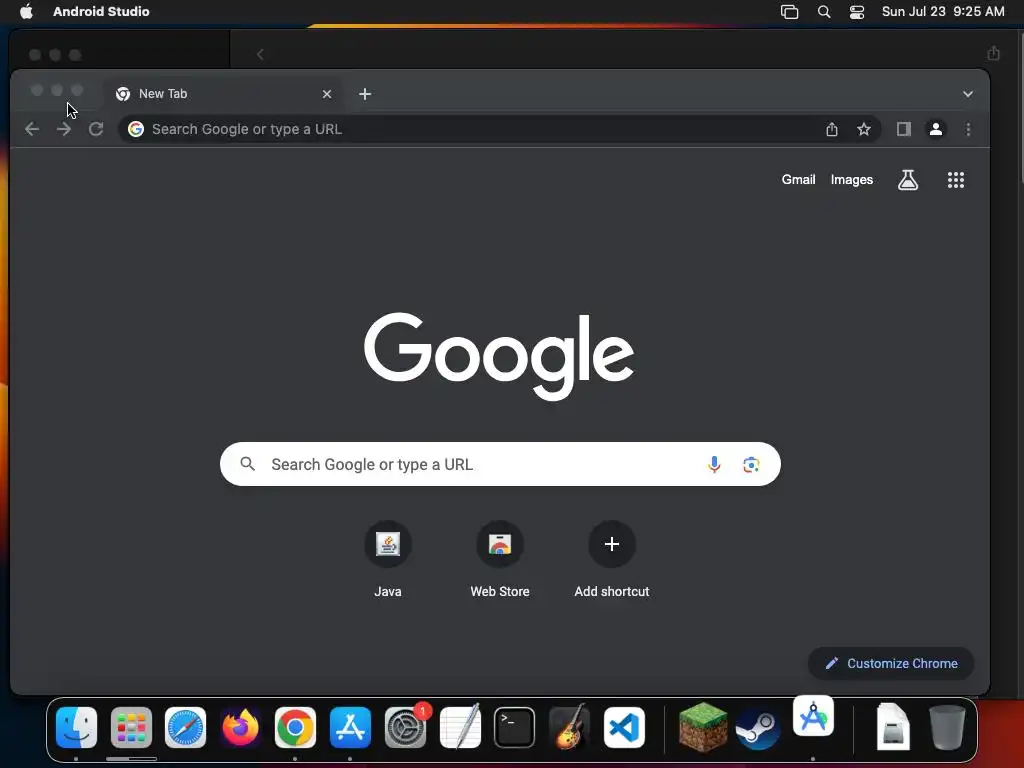Open Android Studio menu bar item
Viewport: 1024px width, 768px height.
(x=101, y=12)
